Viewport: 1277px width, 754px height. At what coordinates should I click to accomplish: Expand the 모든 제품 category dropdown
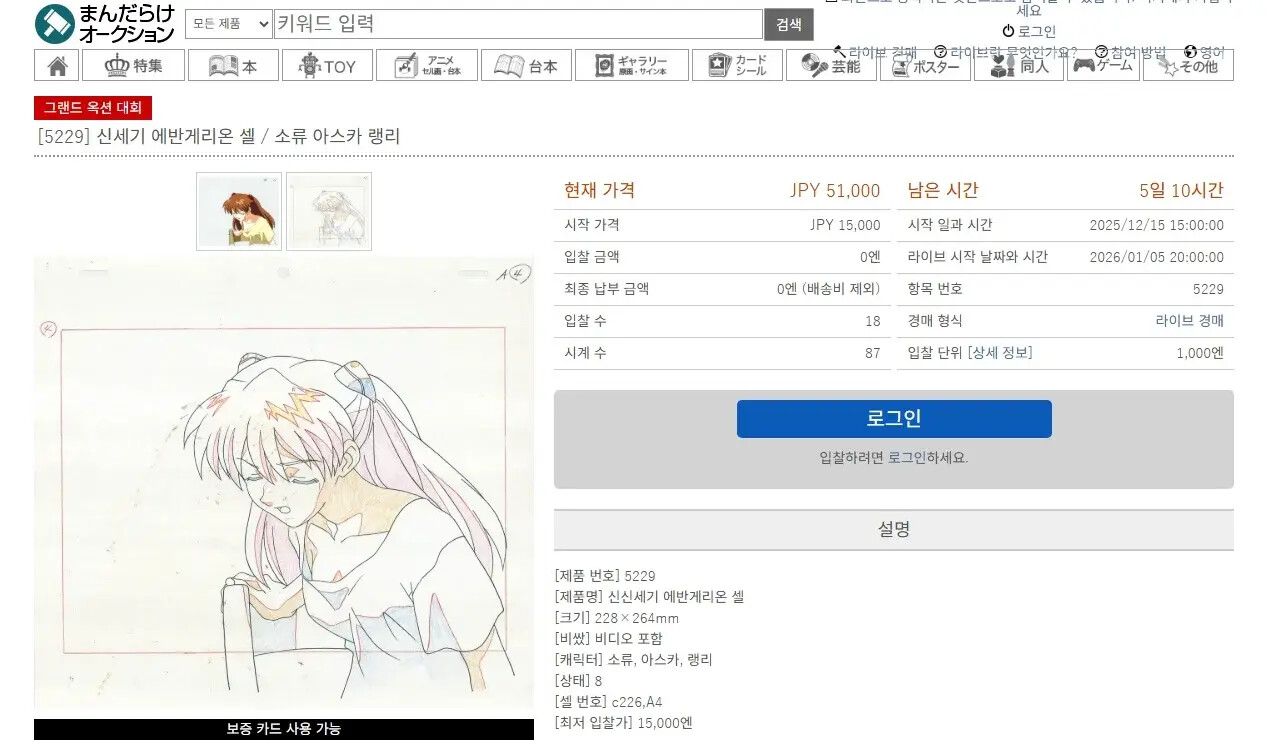pyautogui.click(x=228, y=24)
